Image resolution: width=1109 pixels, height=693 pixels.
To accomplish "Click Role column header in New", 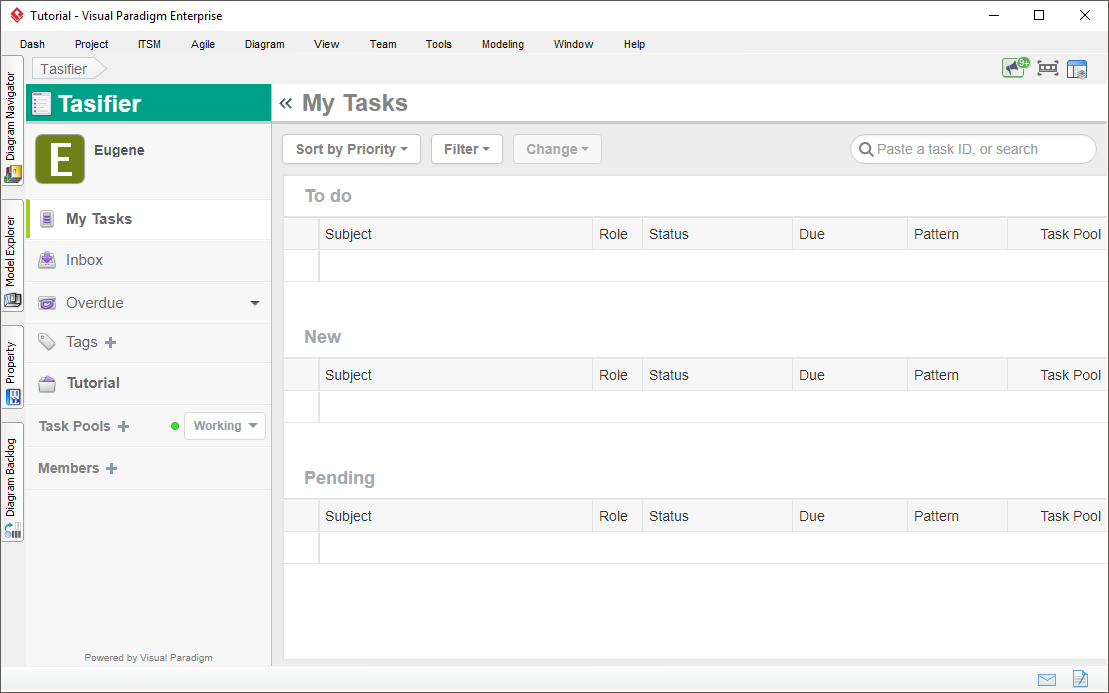I will pos(617,375).
